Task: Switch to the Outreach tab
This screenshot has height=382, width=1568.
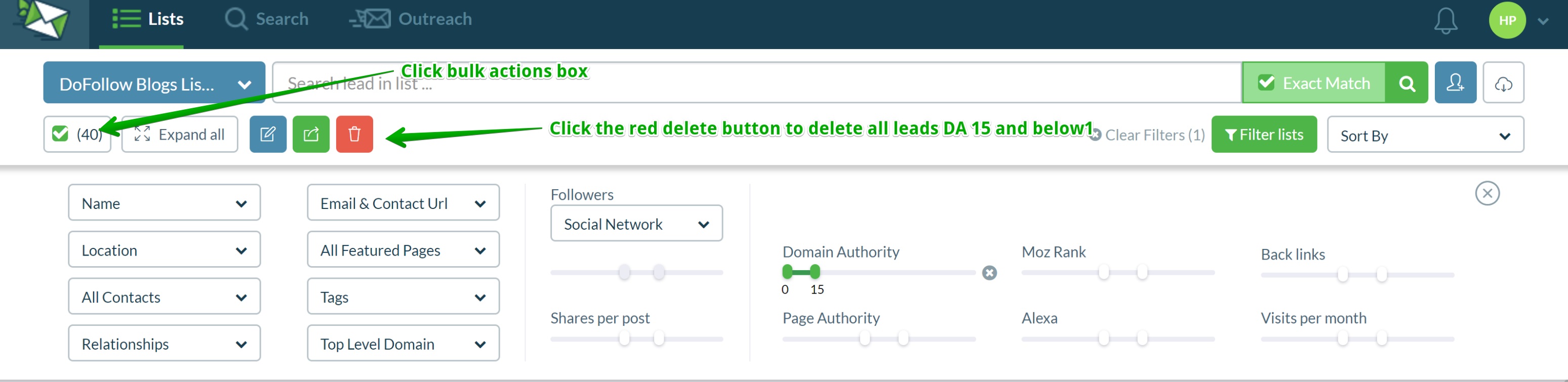Action: 411,19
